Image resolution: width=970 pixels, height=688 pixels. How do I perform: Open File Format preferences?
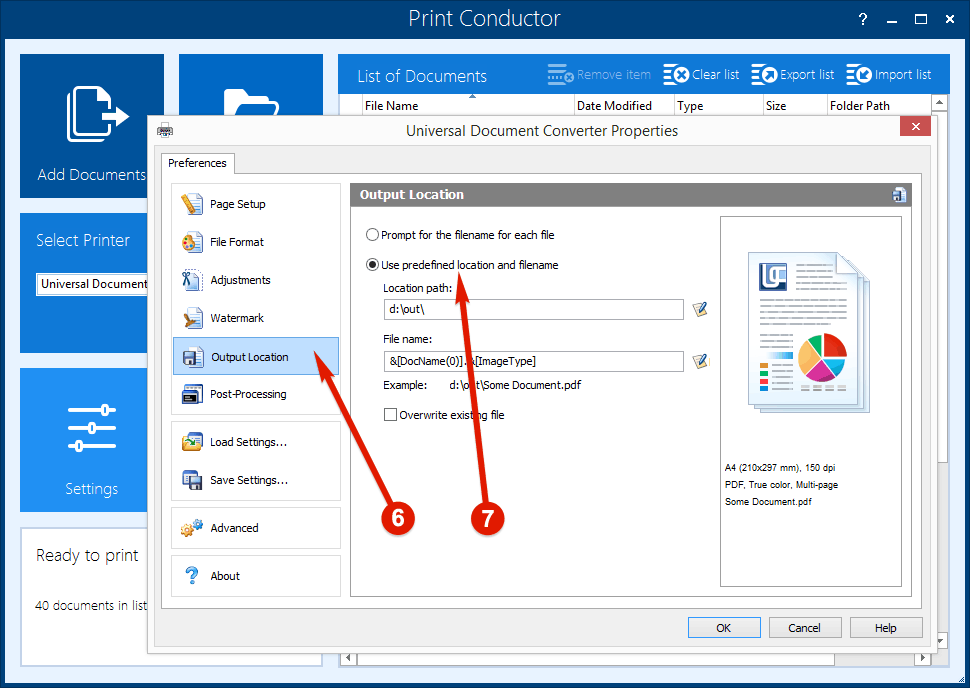pos(255,242)
